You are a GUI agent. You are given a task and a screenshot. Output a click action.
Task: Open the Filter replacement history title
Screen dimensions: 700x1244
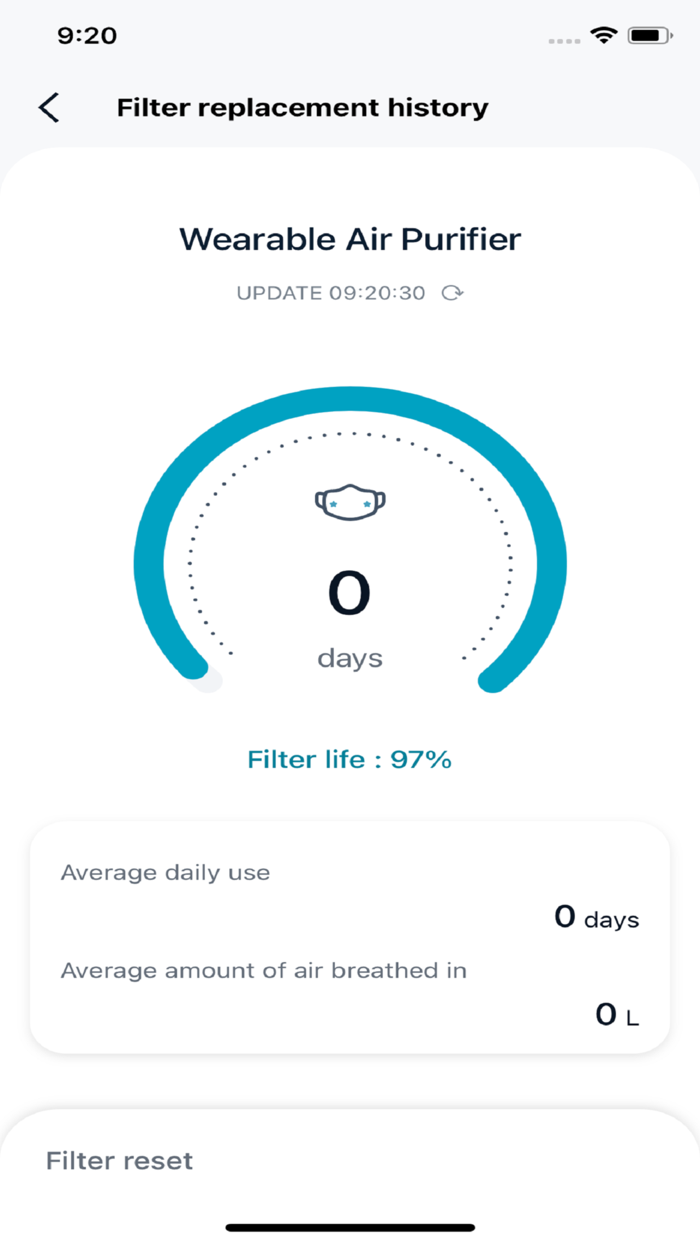pyautogui.click(x=301, y=107)
